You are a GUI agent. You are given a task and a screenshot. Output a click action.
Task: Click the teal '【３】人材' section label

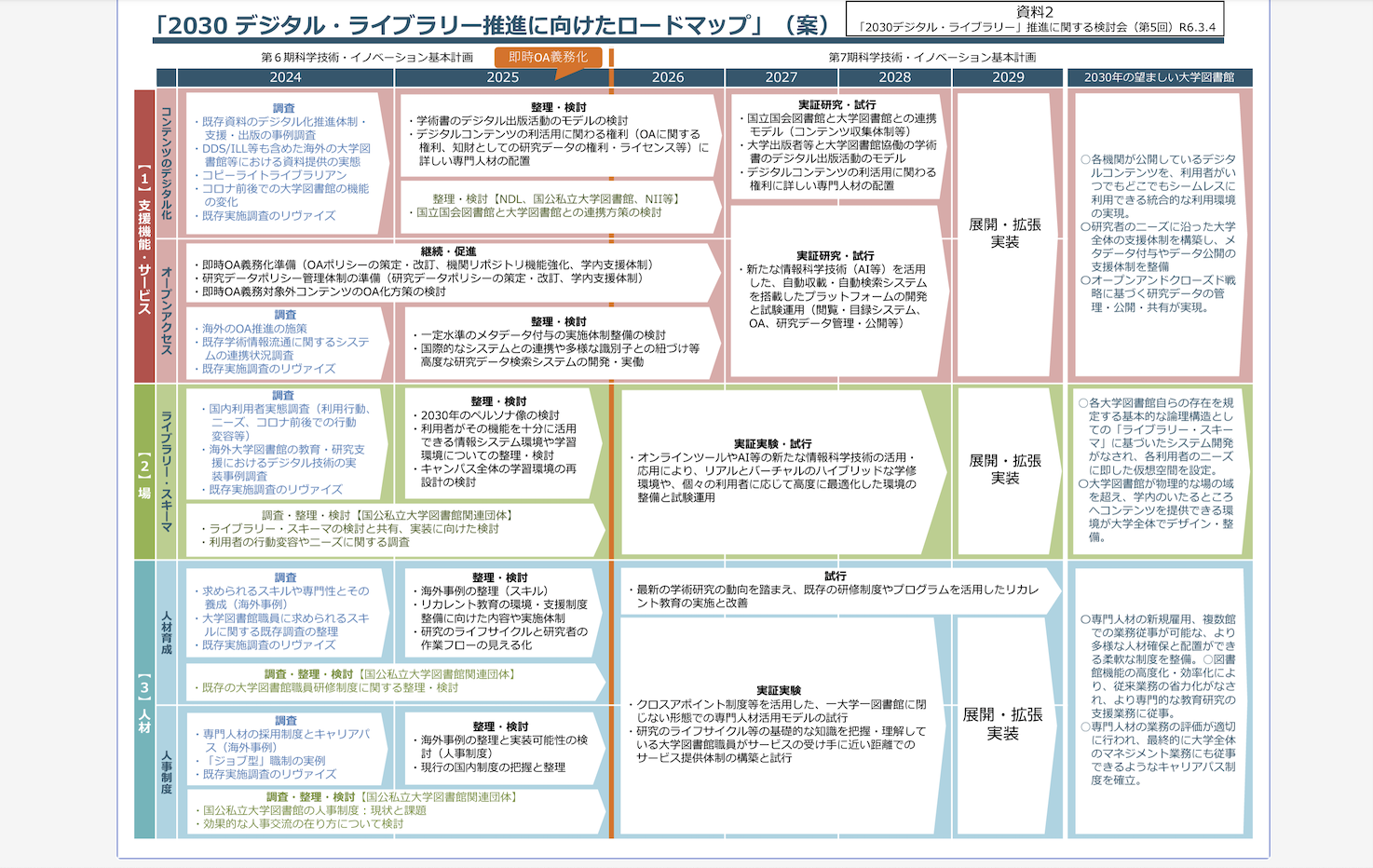[144, 701]
